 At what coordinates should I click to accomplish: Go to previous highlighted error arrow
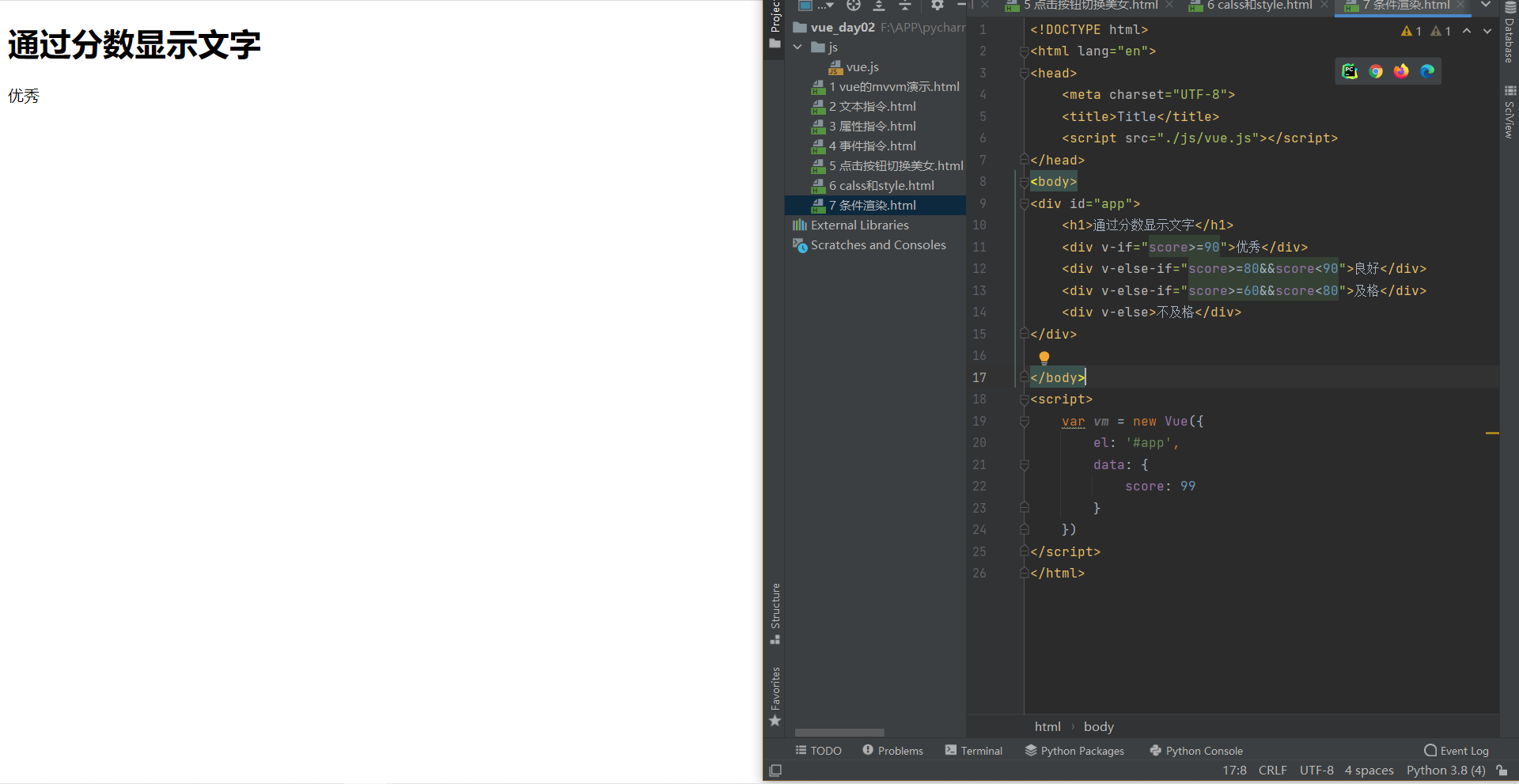point(1467,31)
